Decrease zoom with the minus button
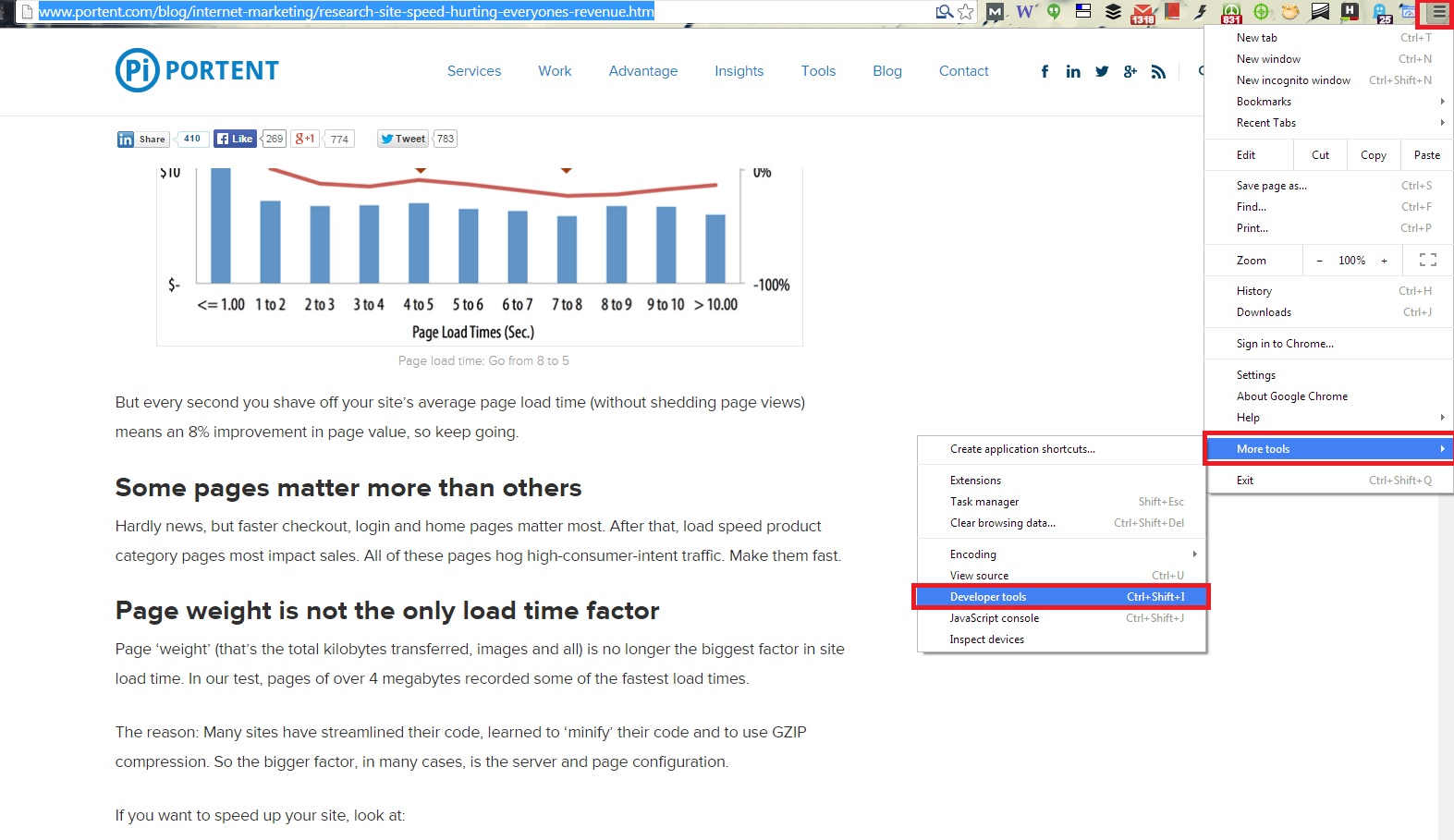 (x=1319, y=261)
